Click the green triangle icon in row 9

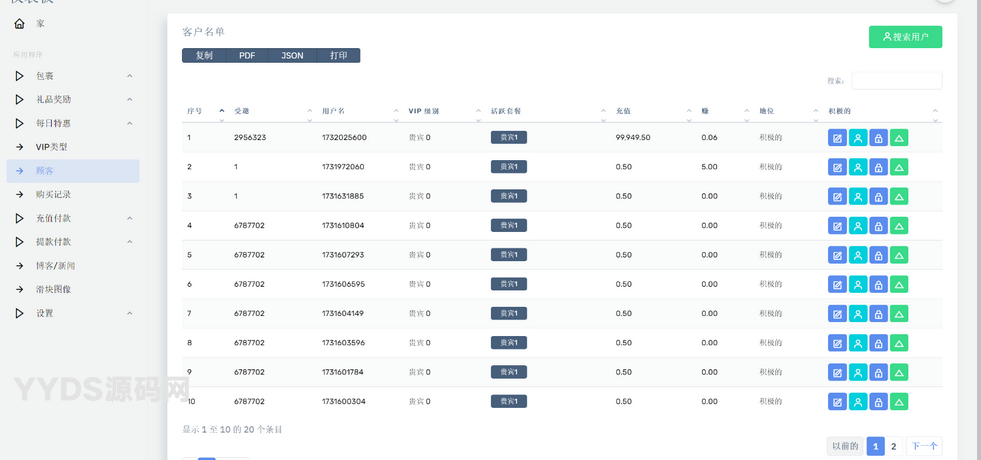pos(899,372)
